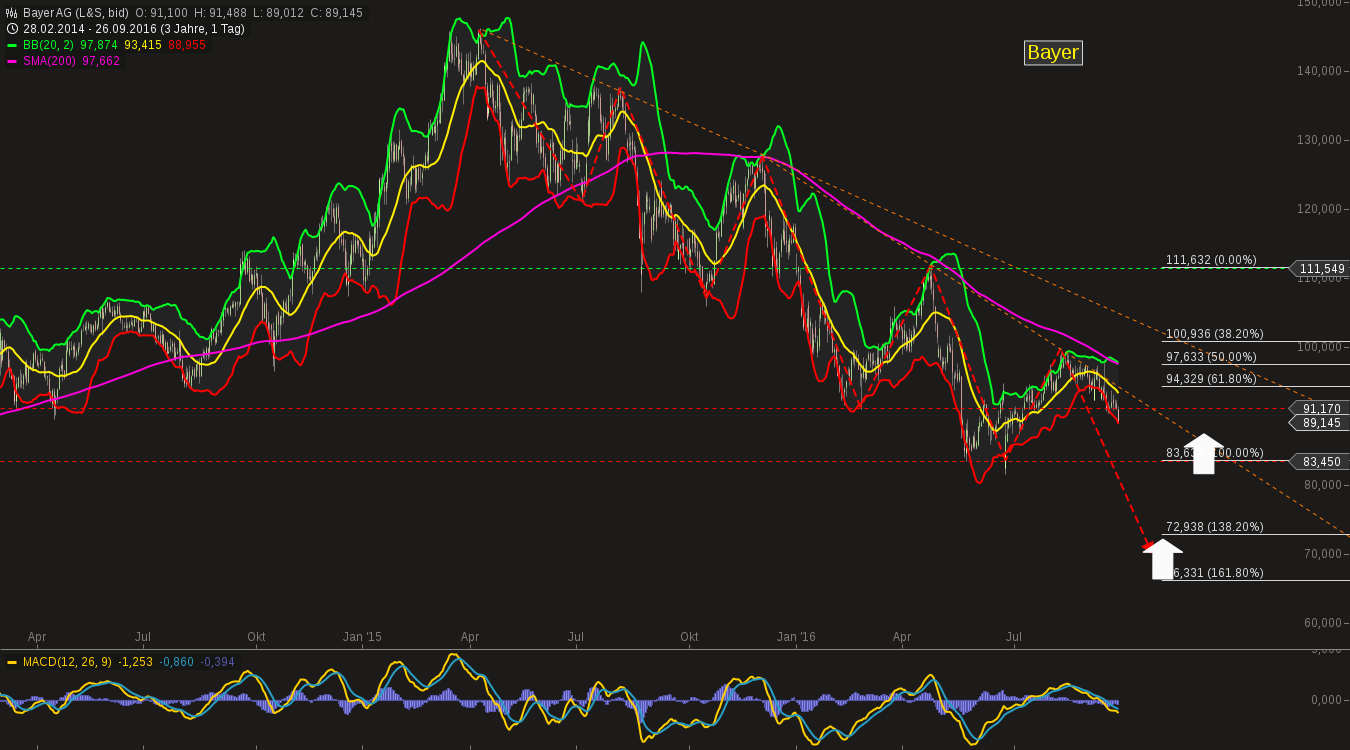This screenshot has width=1350, height=750.
Task: Click the 111,632 (0.00%) Fibonacci label
Action: coord(1211,260)
